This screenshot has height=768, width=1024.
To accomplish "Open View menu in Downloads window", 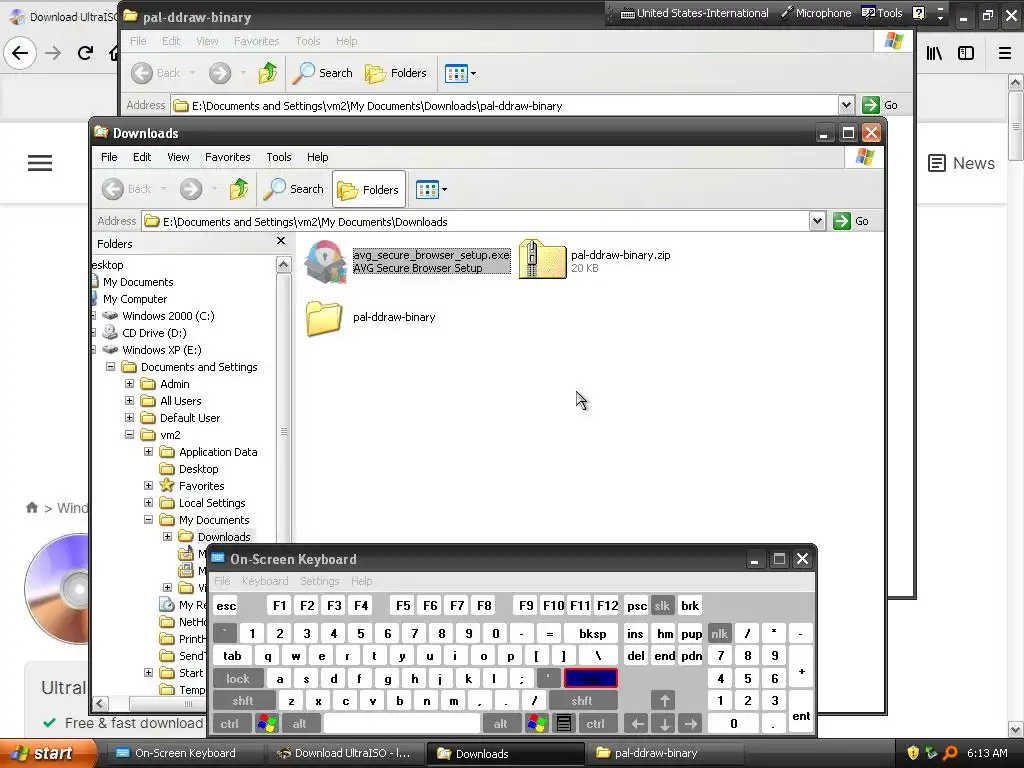I will (x=178, y=157).
